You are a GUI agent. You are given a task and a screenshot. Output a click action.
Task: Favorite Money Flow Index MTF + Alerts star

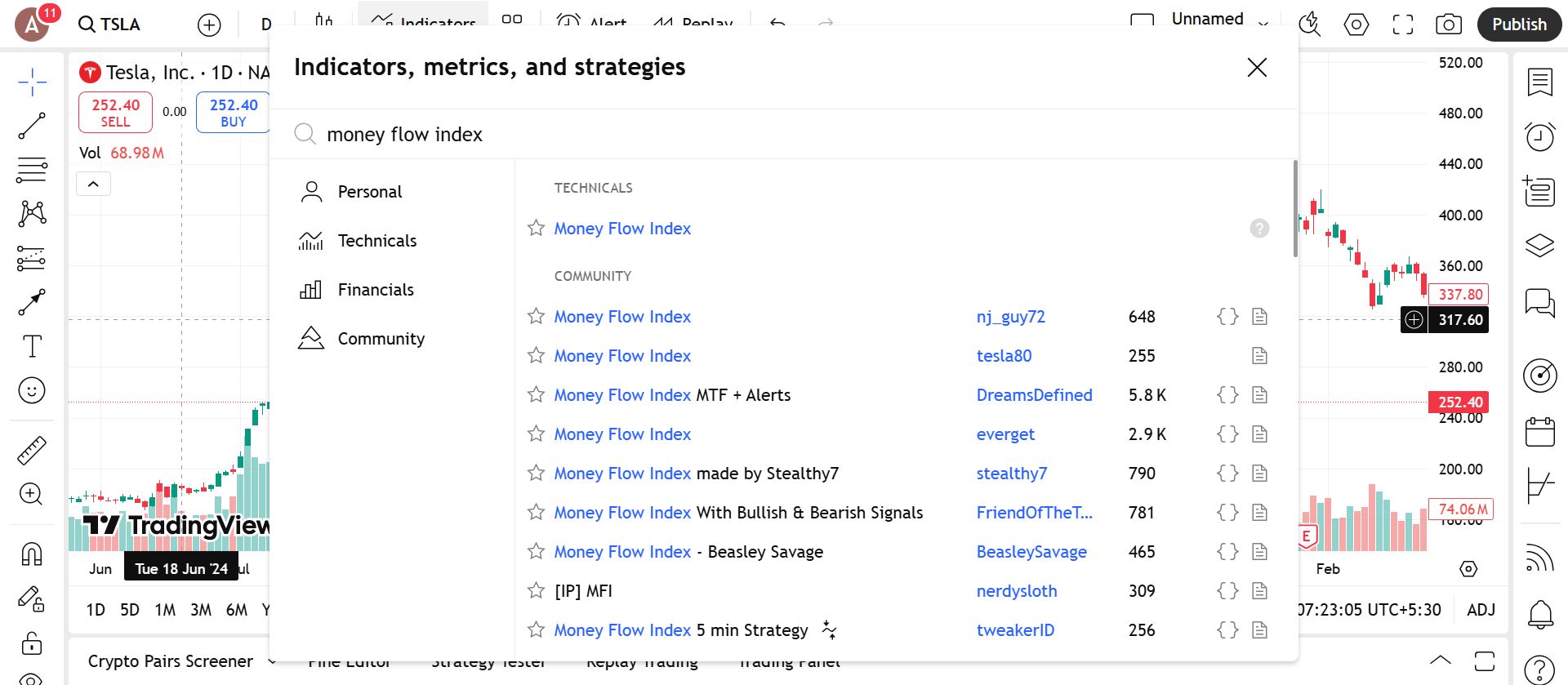tap(536, 395)
